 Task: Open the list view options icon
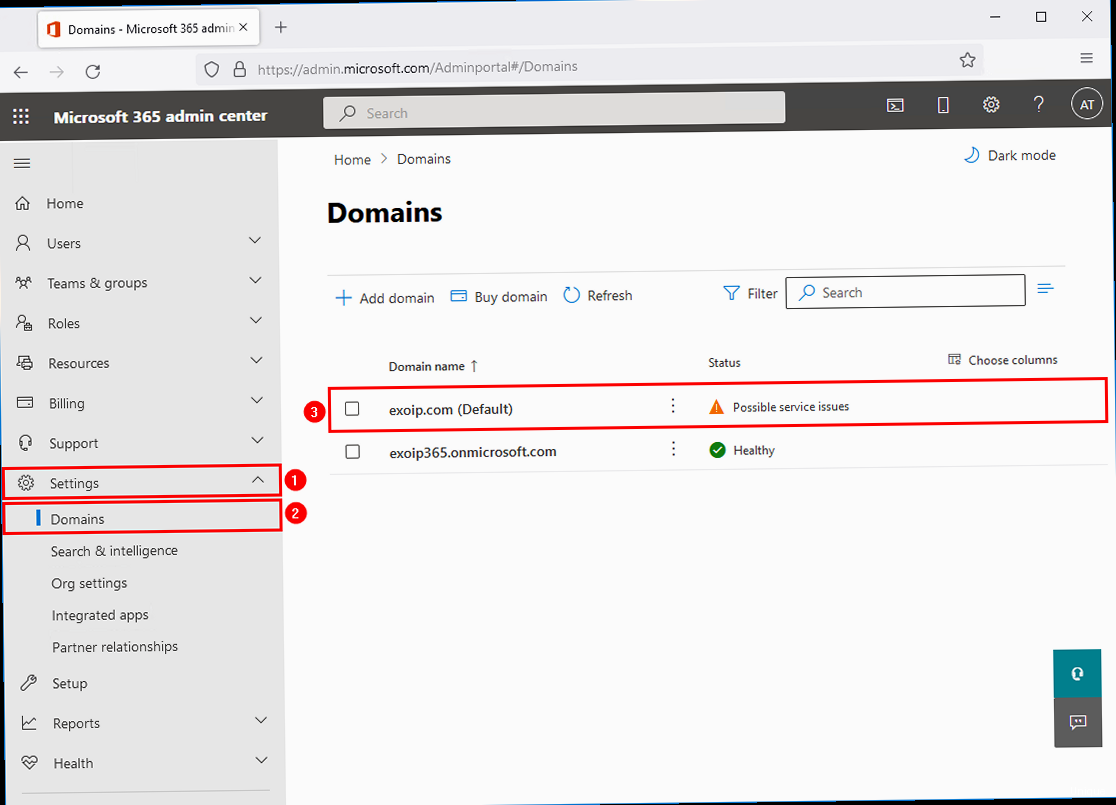coord(1046,289)
